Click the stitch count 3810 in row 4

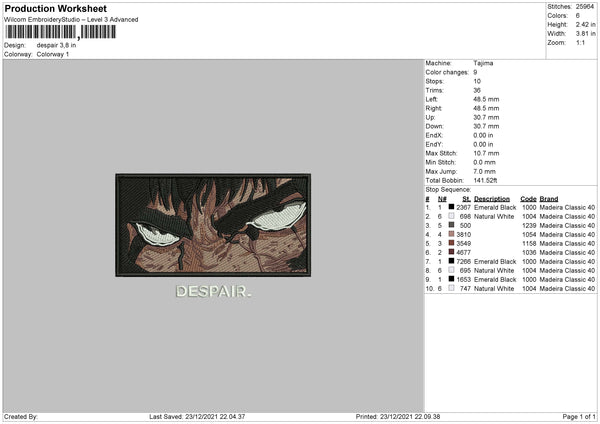[463, 235]
